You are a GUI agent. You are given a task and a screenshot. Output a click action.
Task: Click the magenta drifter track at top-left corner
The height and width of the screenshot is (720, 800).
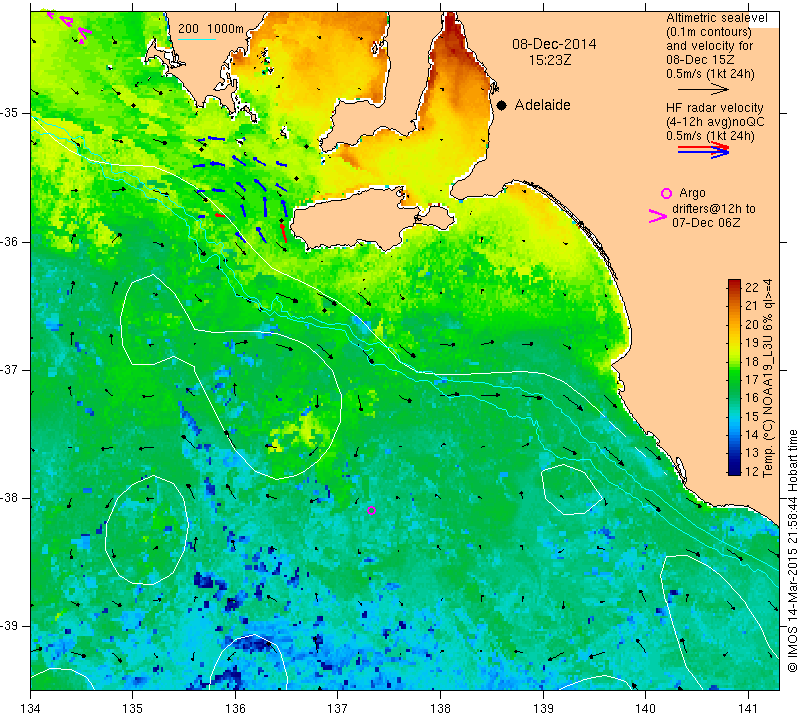pyautogui.click(x=68, y=24)
